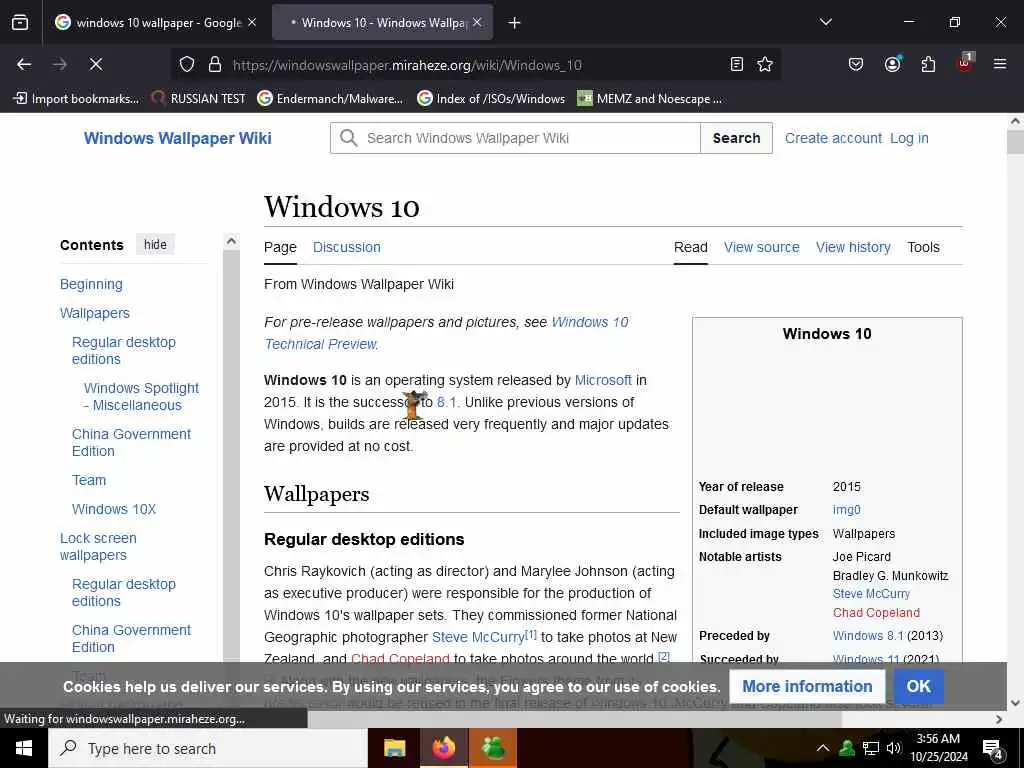Switch to the windows 10 wallpaper Google tab

(155, 22)
